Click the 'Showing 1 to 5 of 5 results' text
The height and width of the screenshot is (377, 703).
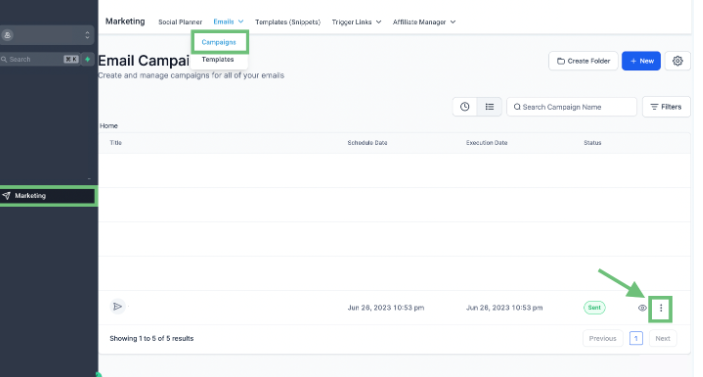click(152, 338)
